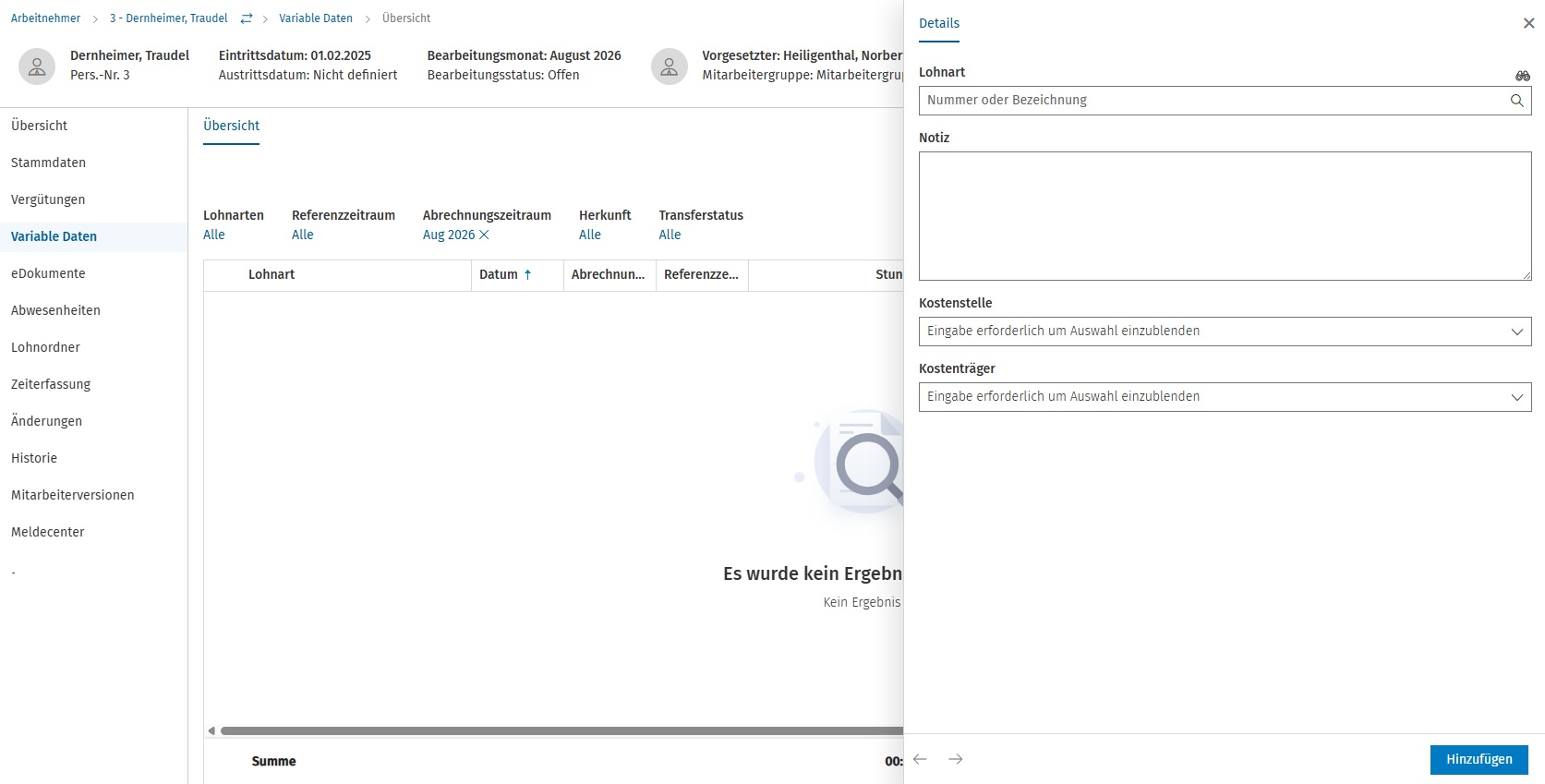The height and width of the screenshot is (784, 1545).
Task: Close the Details panel
Action: (x=1528, y=23)
